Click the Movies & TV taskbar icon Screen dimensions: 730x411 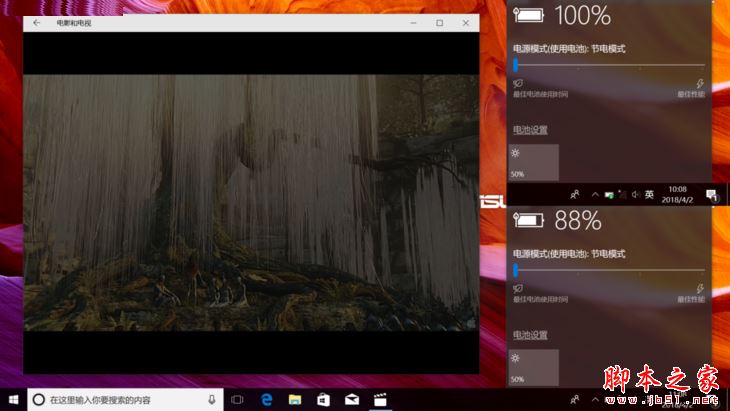tap(380, 400)
